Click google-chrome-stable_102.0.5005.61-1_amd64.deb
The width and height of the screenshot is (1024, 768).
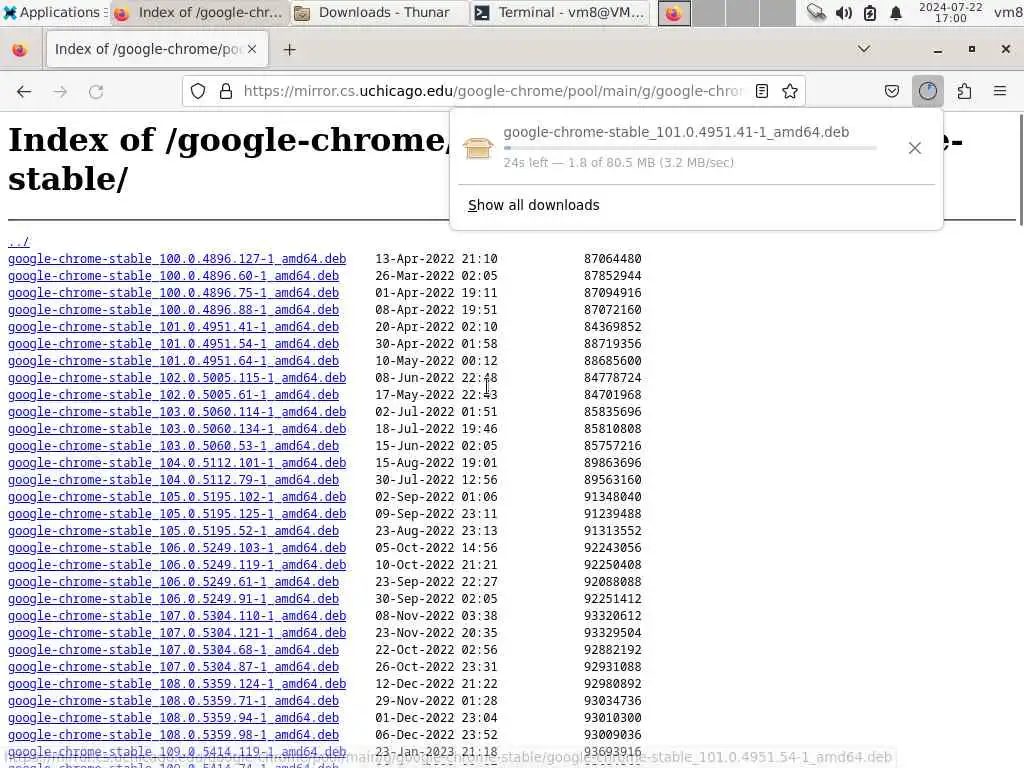point(174,394)
